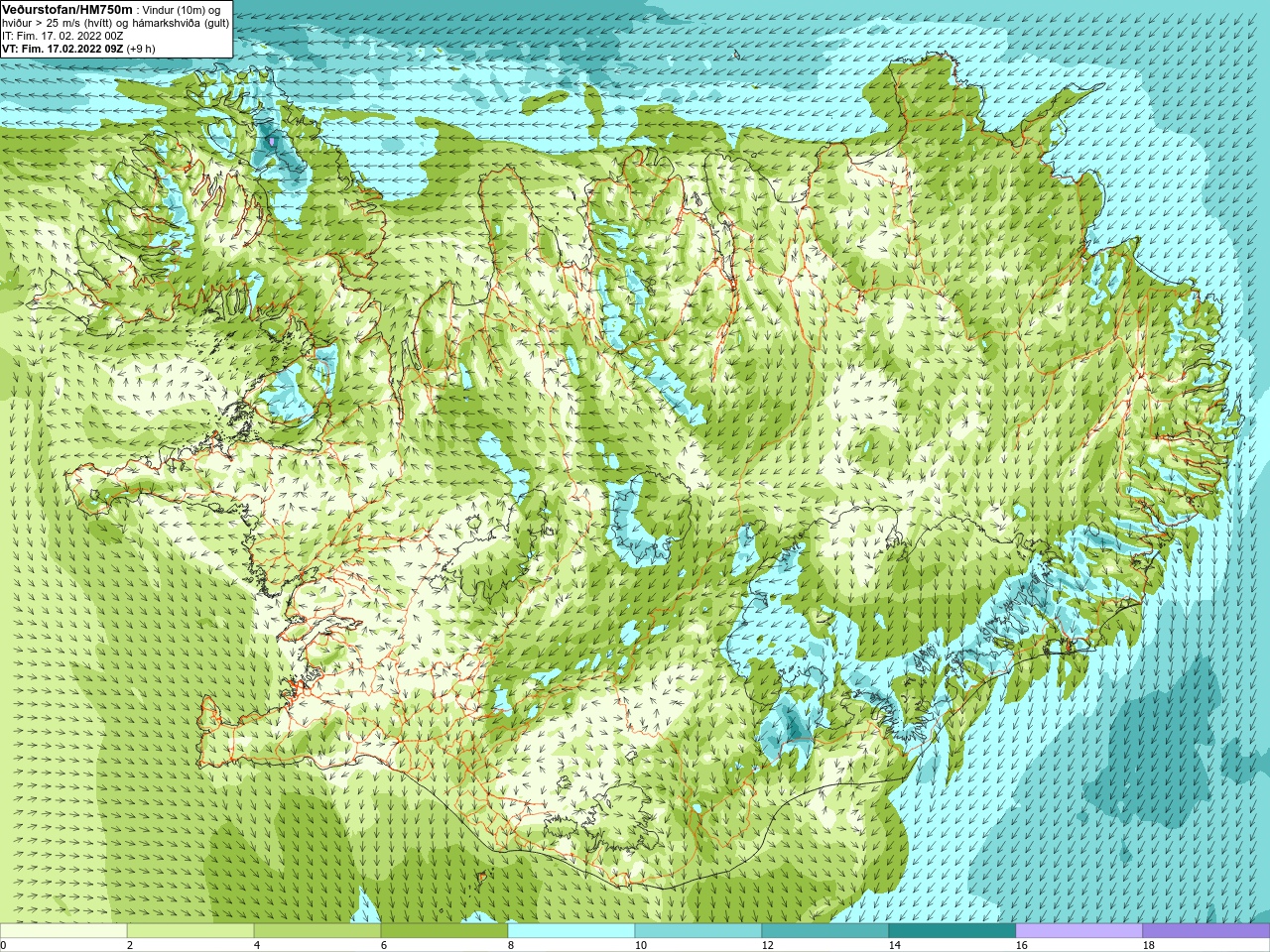The width and height of the screenshot is (1270, 952).
Task: Click the legend scale label '4'
Action: [257, 946]
